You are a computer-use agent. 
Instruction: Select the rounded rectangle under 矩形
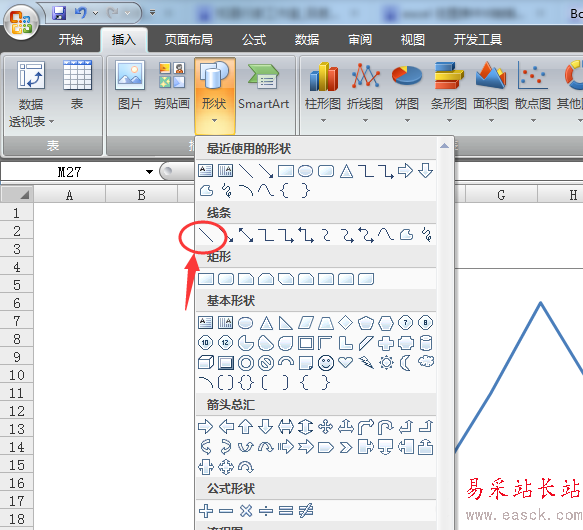tap(226, 279)
